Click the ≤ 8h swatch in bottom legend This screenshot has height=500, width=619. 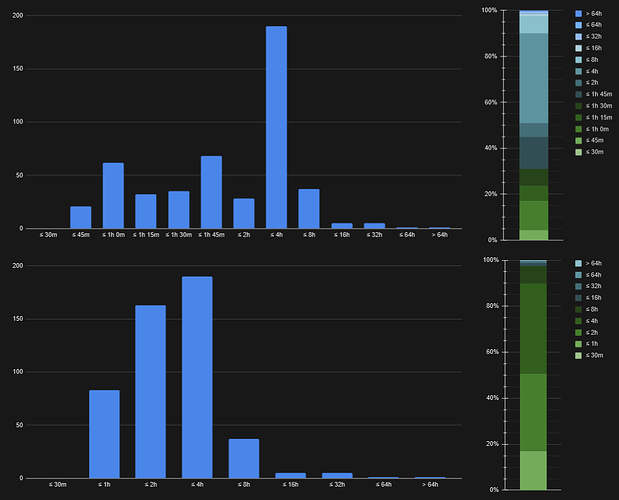(578, 309)
